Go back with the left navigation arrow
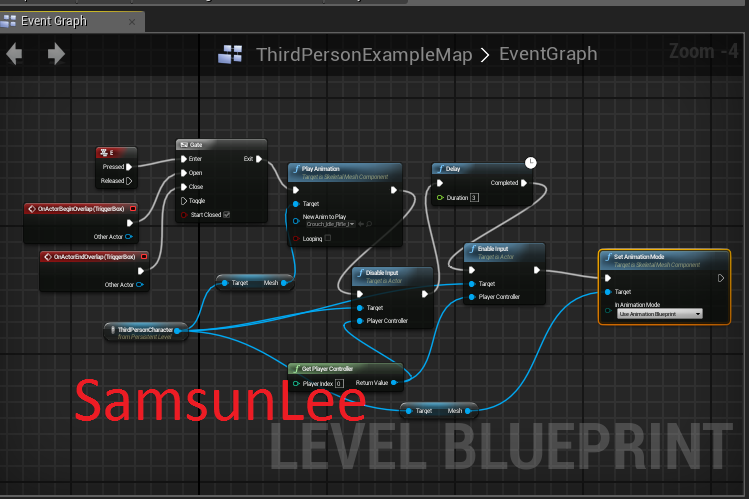This screenshot has height=499, width=749. coord(14,53)
